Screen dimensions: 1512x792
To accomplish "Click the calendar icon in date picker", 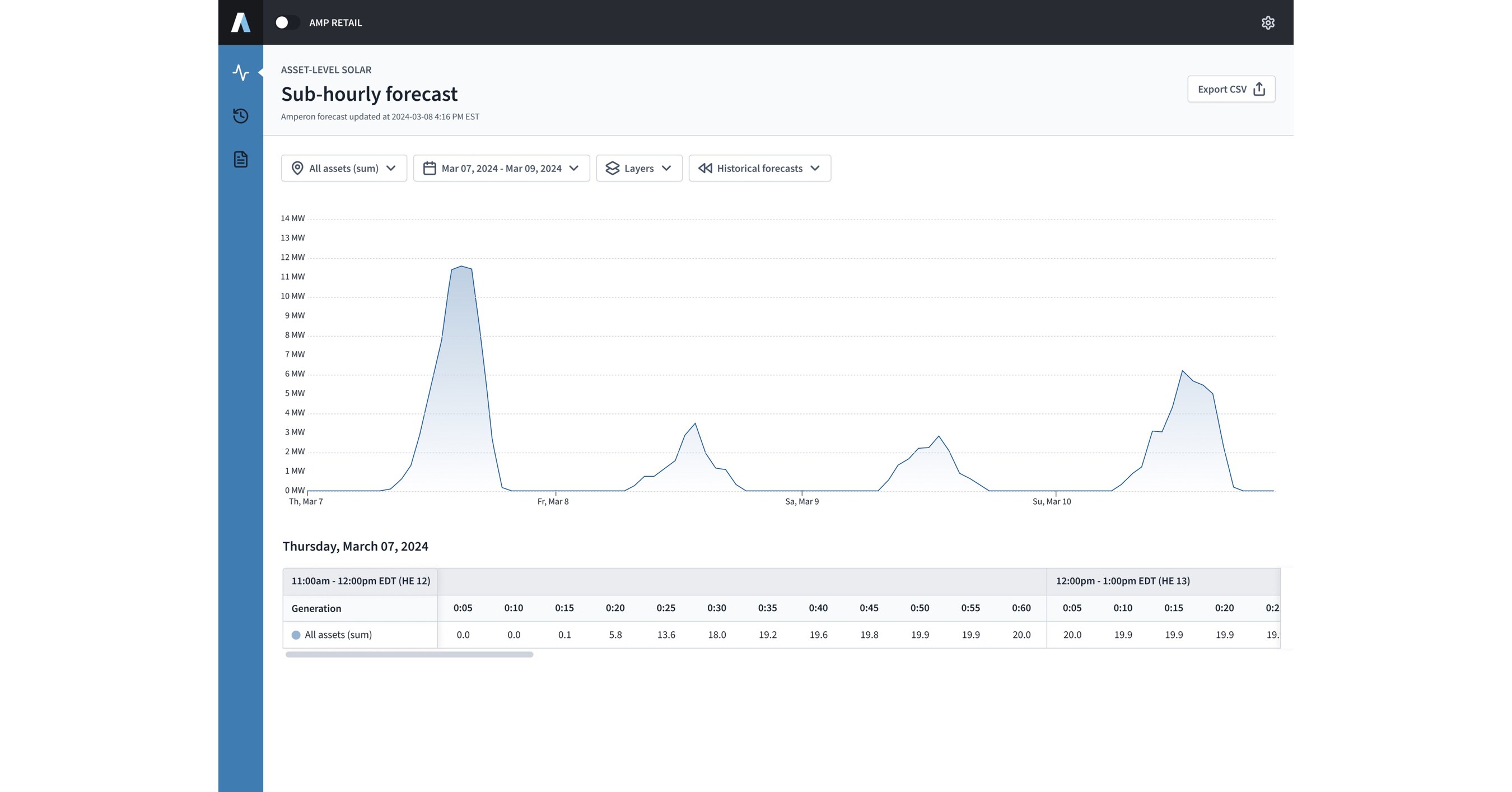I will click(x=430, y=169).
